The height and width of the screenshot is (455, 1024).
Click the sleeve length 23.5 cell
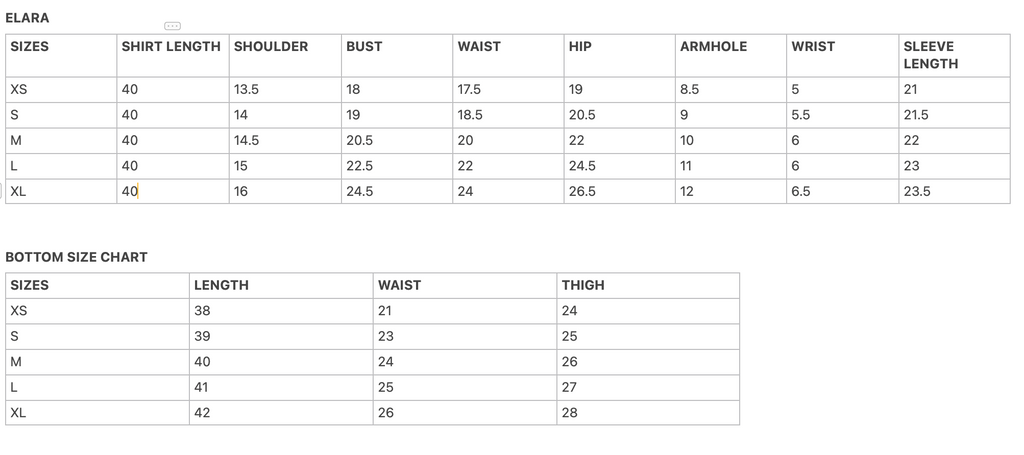[x=954, y=191]
